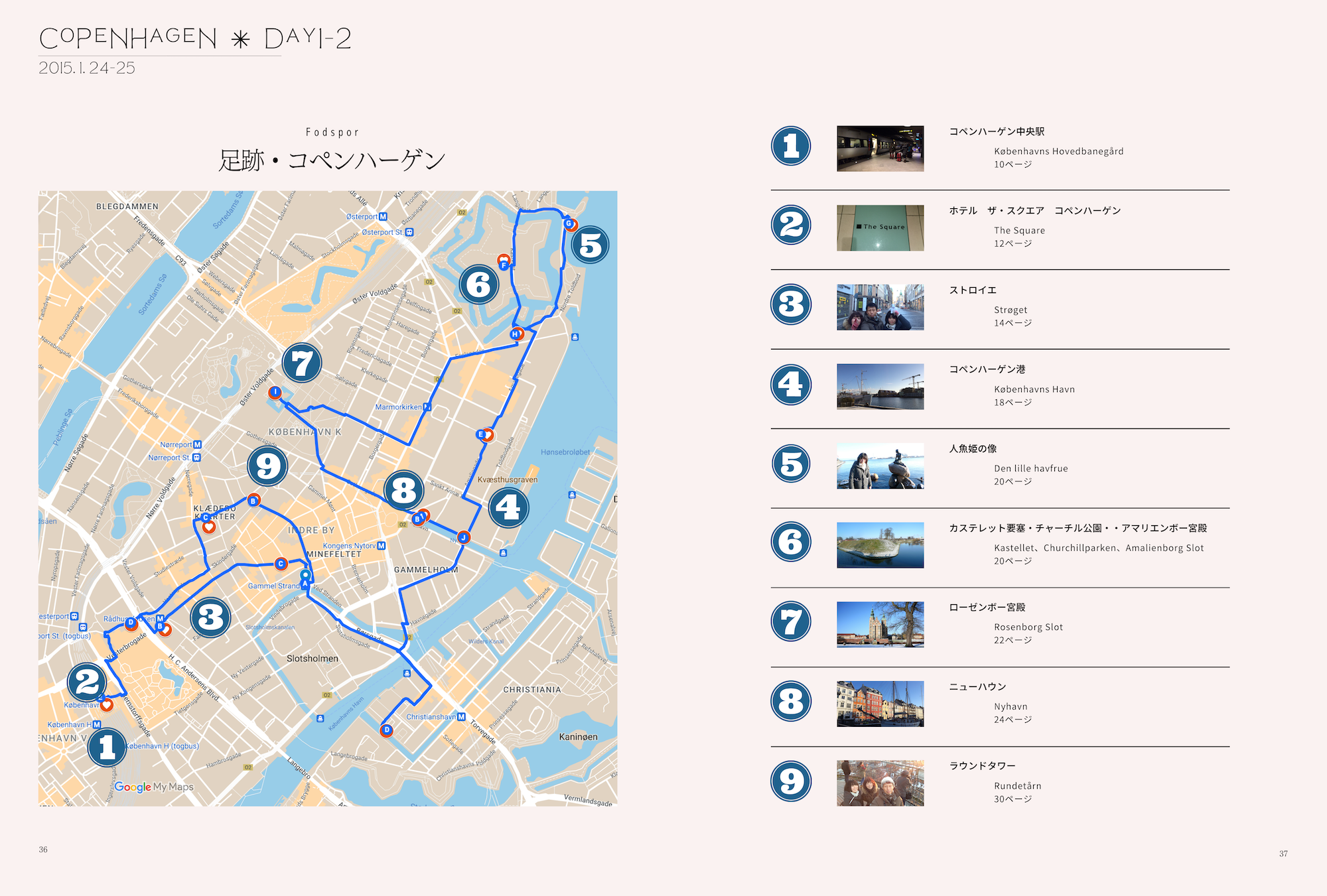Image resolution: width=1327 pixels, height=896 pixels.
Task: Open The Square hotel sign thumbnail
Action: [880, 227]
